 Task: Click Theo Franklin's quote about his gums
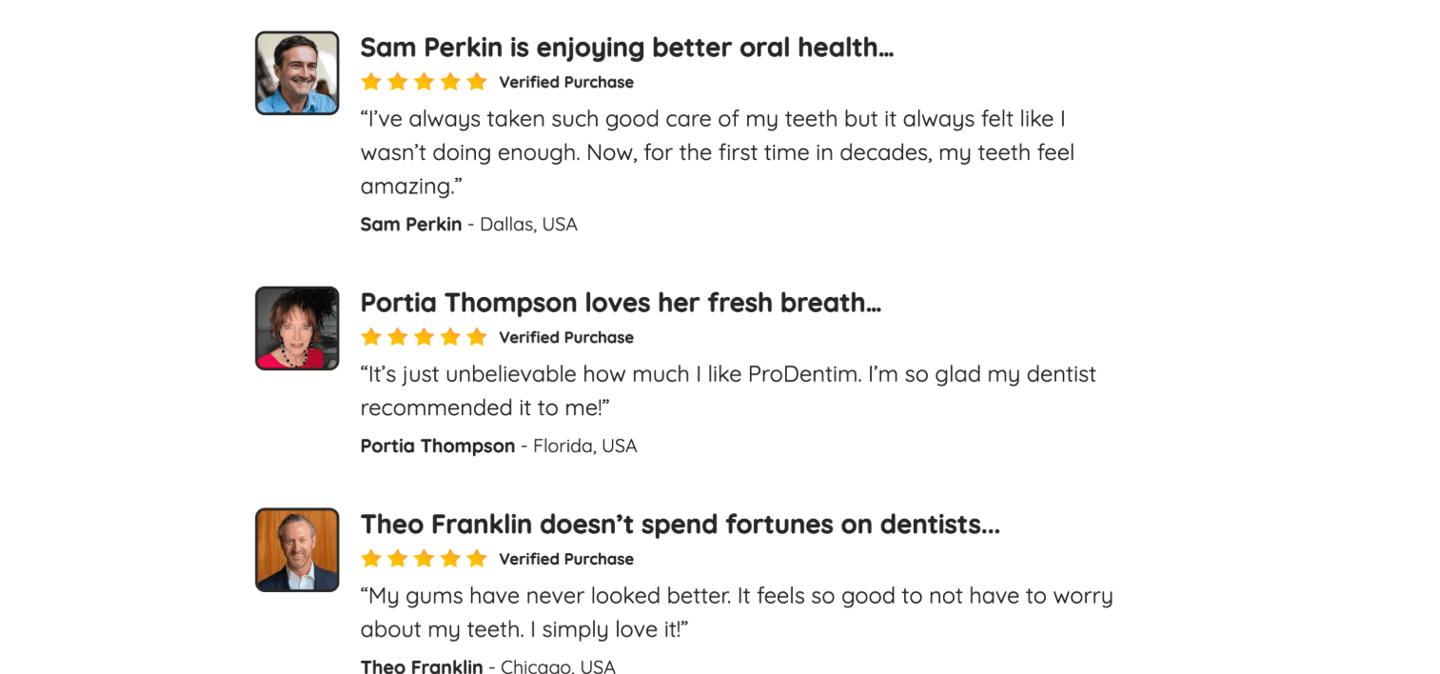click(x=737, y=612)
